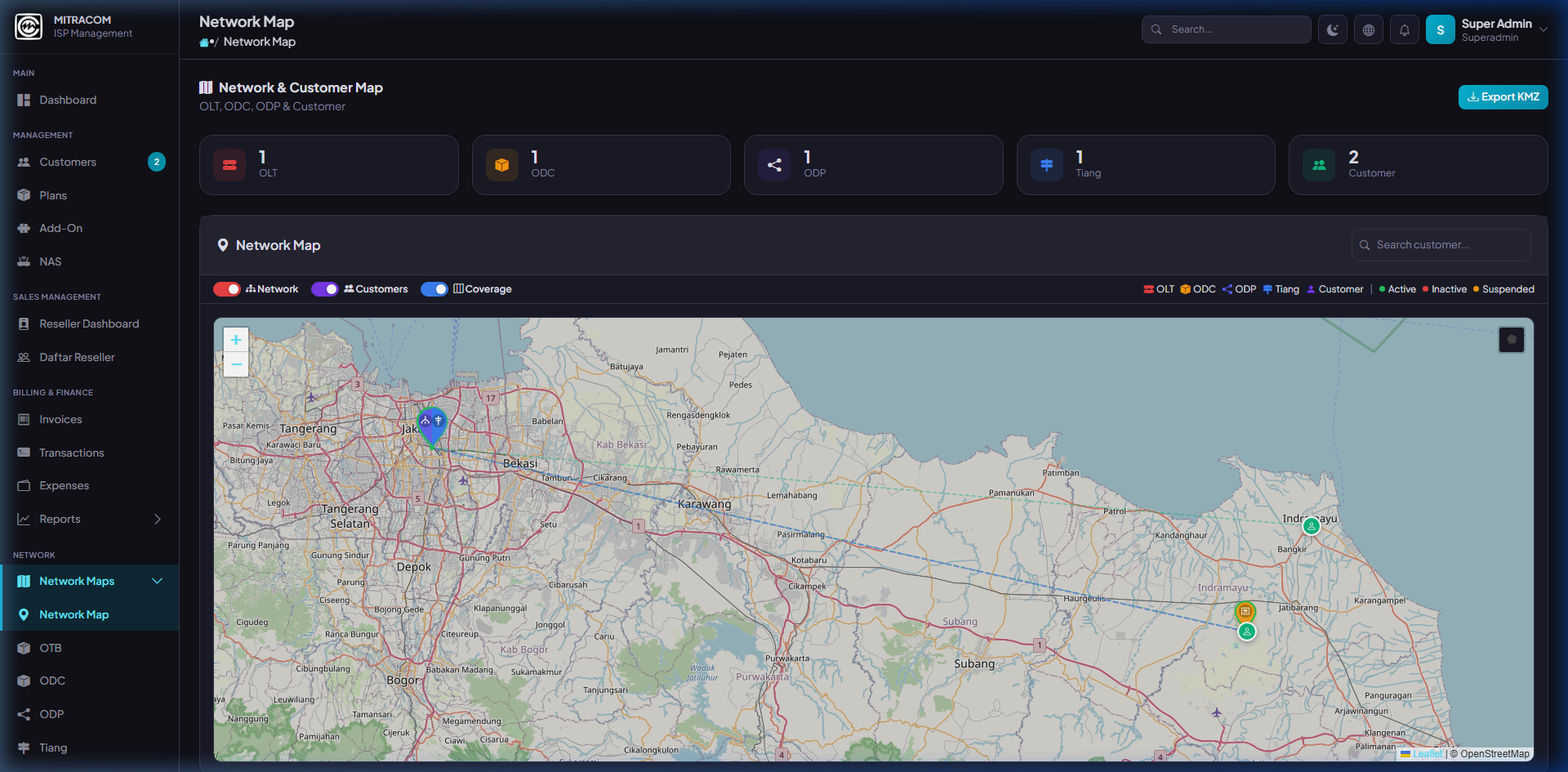Open the Reseller Dashboard menu item
This screenshot has height=772, width=1568.
(89, 324)
